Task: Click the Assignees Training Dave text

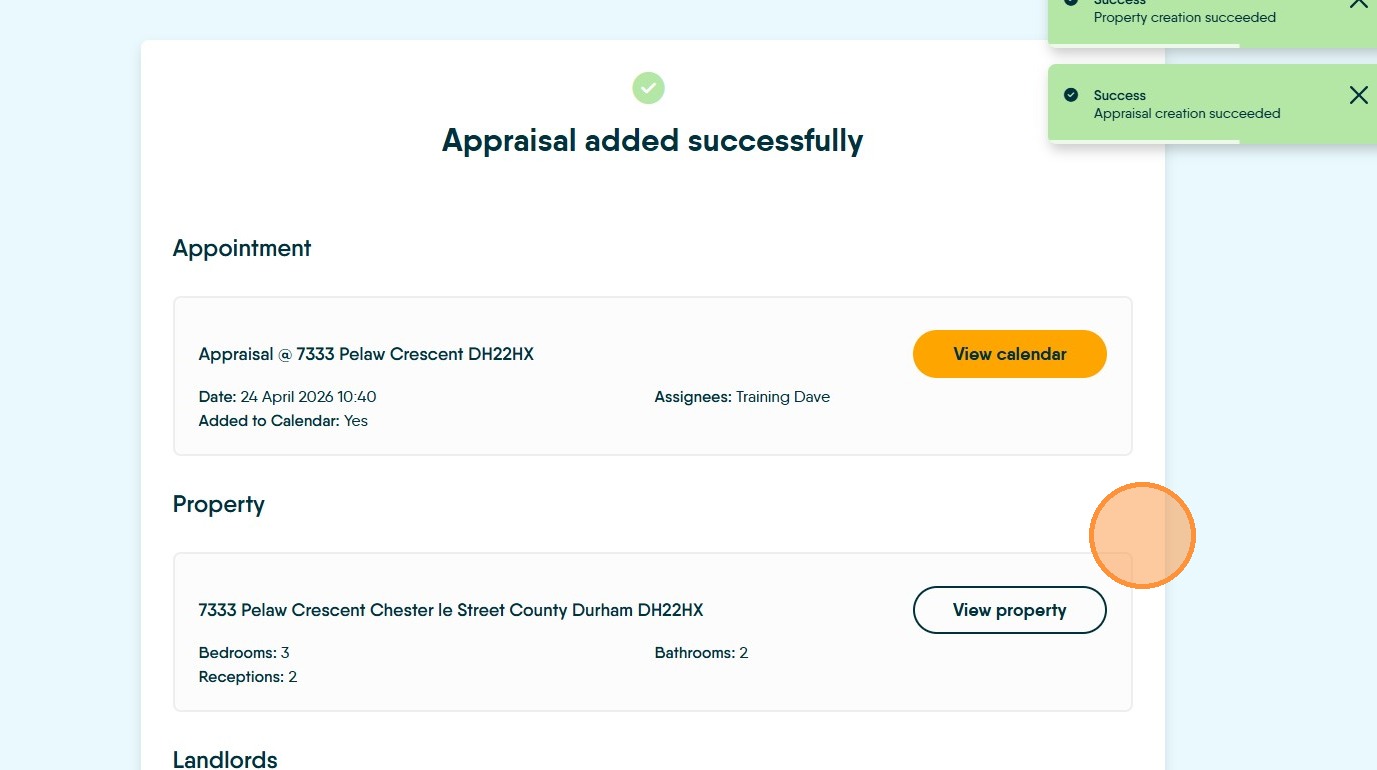Action: [x=742, y=397]
